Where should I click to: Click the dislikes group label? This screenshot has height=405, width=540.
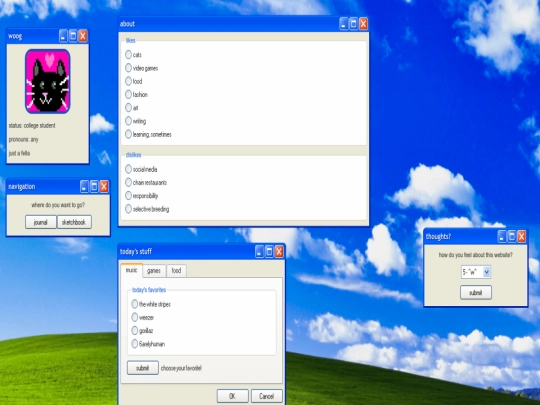tap(134, 155)
